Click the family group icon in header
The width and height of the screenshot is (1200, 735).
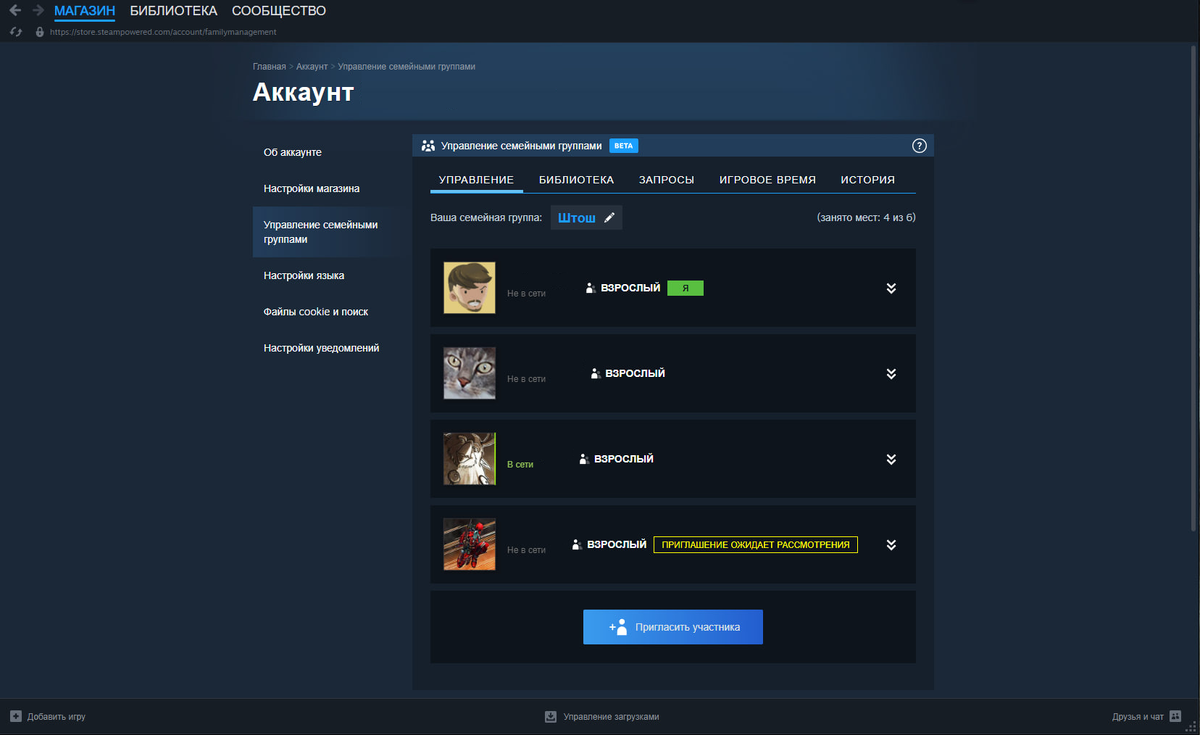(428, 146)
